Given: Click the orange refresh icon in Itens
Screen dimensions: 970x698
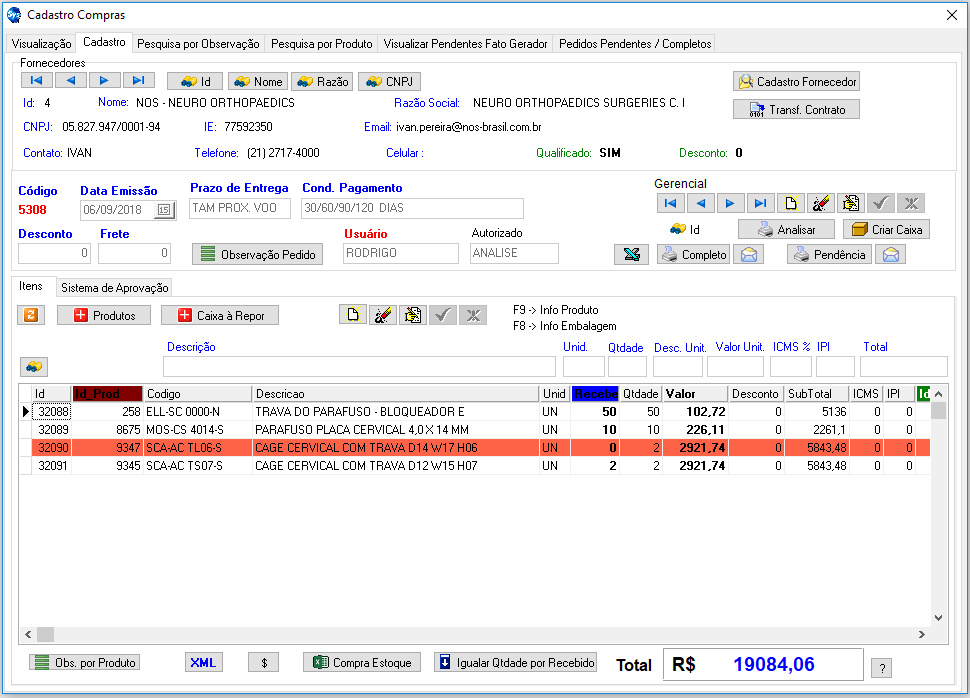Looking at the screenshot, I should 30,315.
